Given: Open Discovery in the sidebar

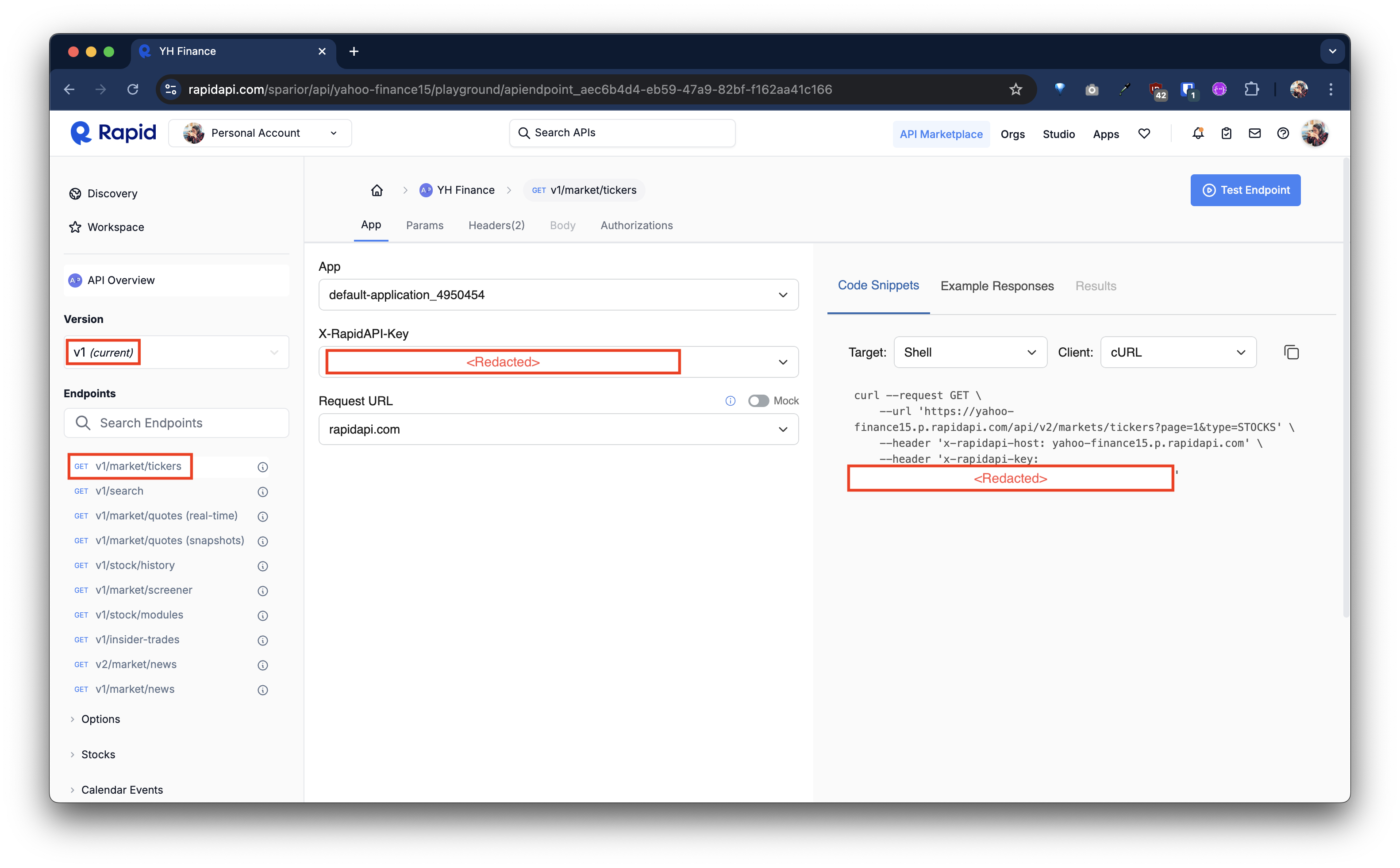Looking at the screenshot, I should coord(104,193).
